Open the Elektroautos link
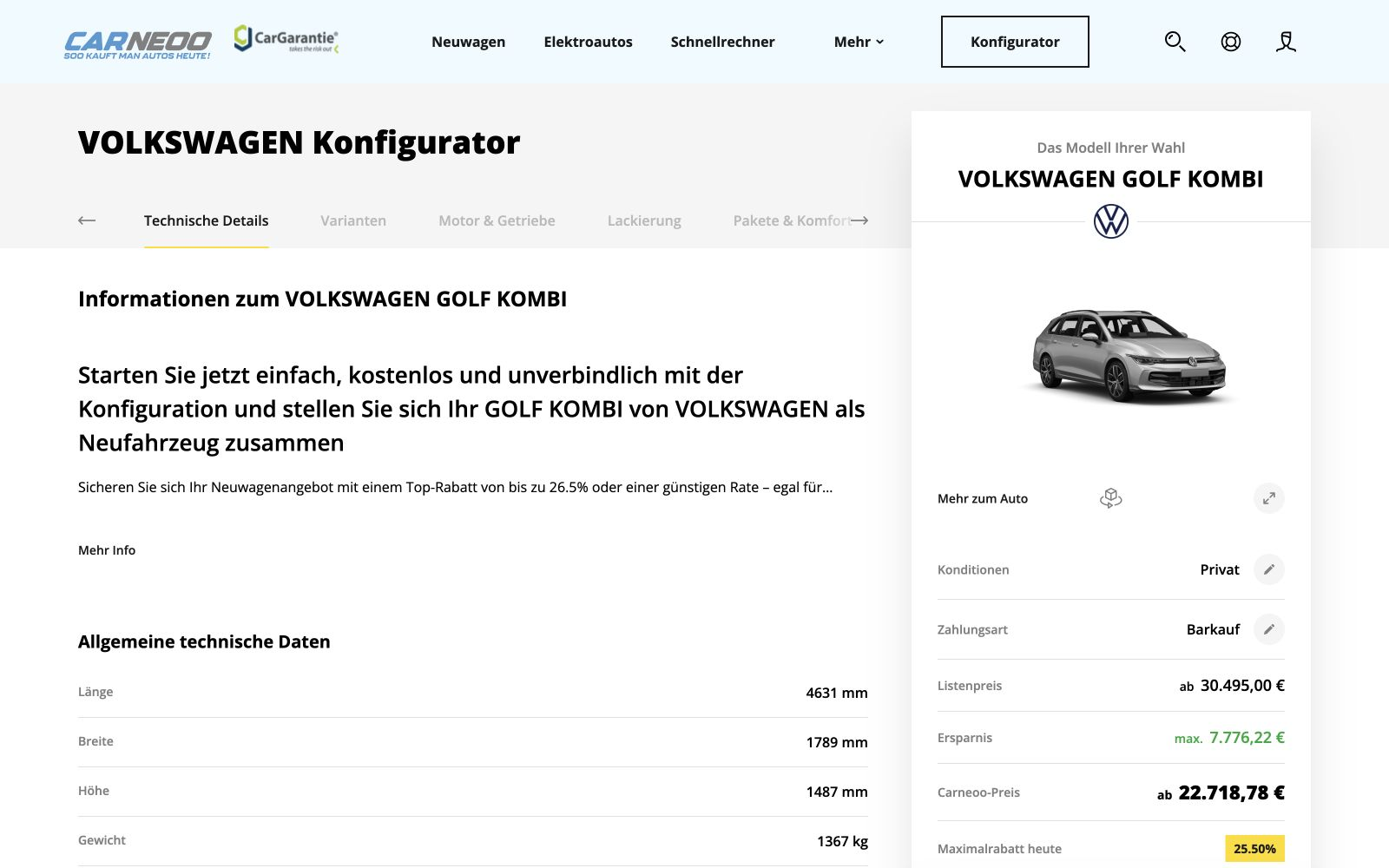1389x868 pixels. click(588, 42)
